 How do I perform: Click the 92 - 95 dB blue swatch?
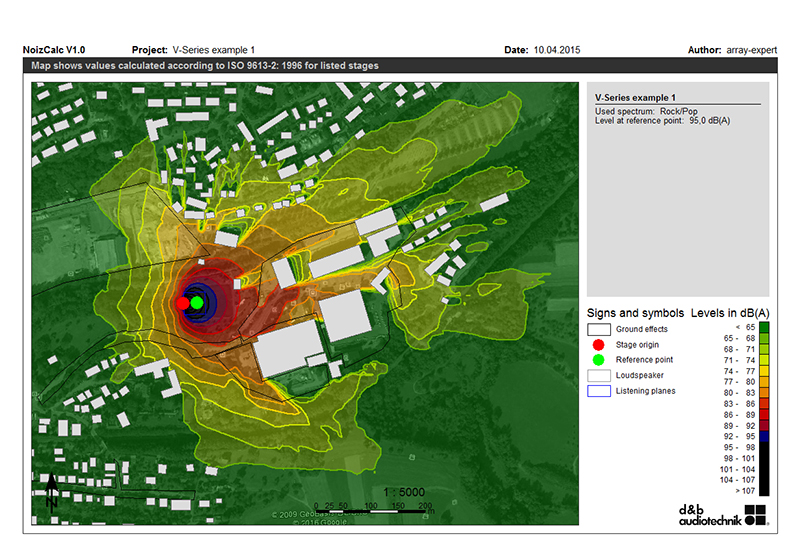pos(764,437)
